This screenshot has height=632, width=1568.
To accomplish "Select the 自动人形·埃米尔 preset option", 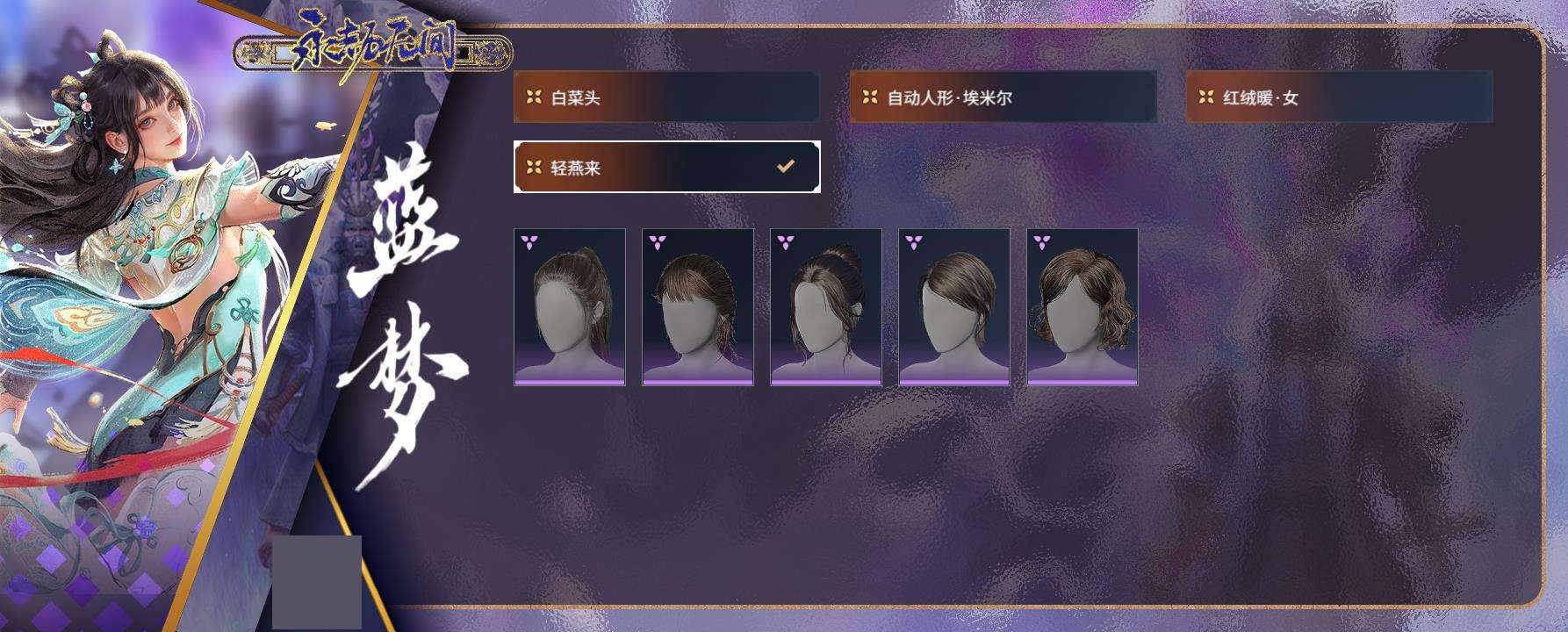I will click(x=1003, y=97).
